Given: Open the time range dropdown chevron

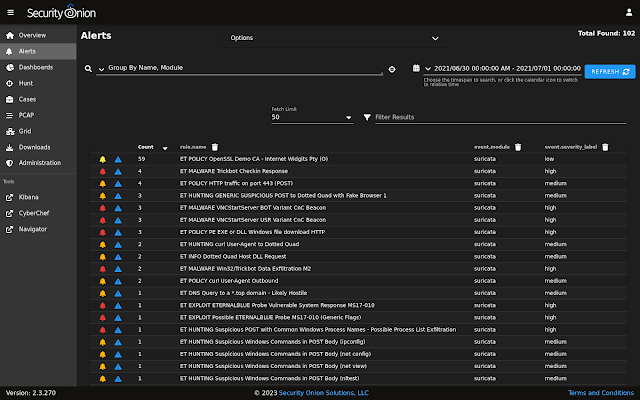Looking at the screenshot, I should pyautogui.click(x=428, y=69).
